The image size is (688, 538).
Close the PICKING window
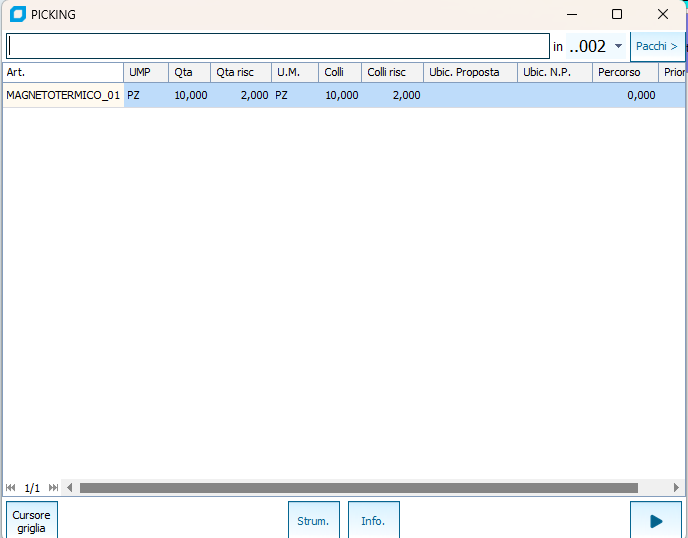click(x=663, y=14)
